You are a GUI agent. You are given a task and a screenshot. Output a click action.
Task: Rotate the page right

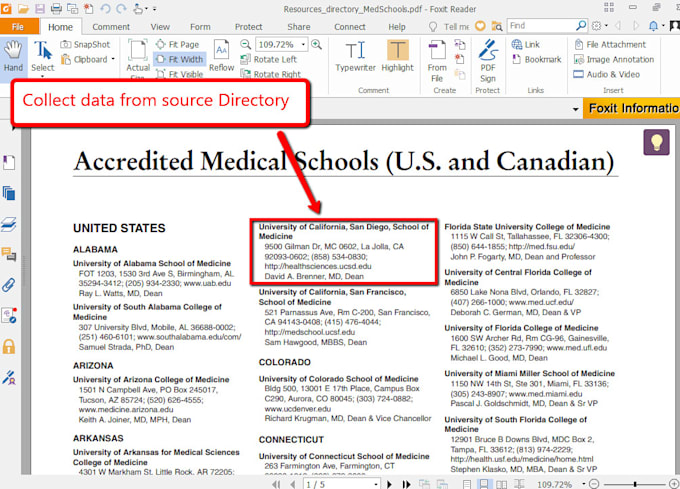(271, 74)
